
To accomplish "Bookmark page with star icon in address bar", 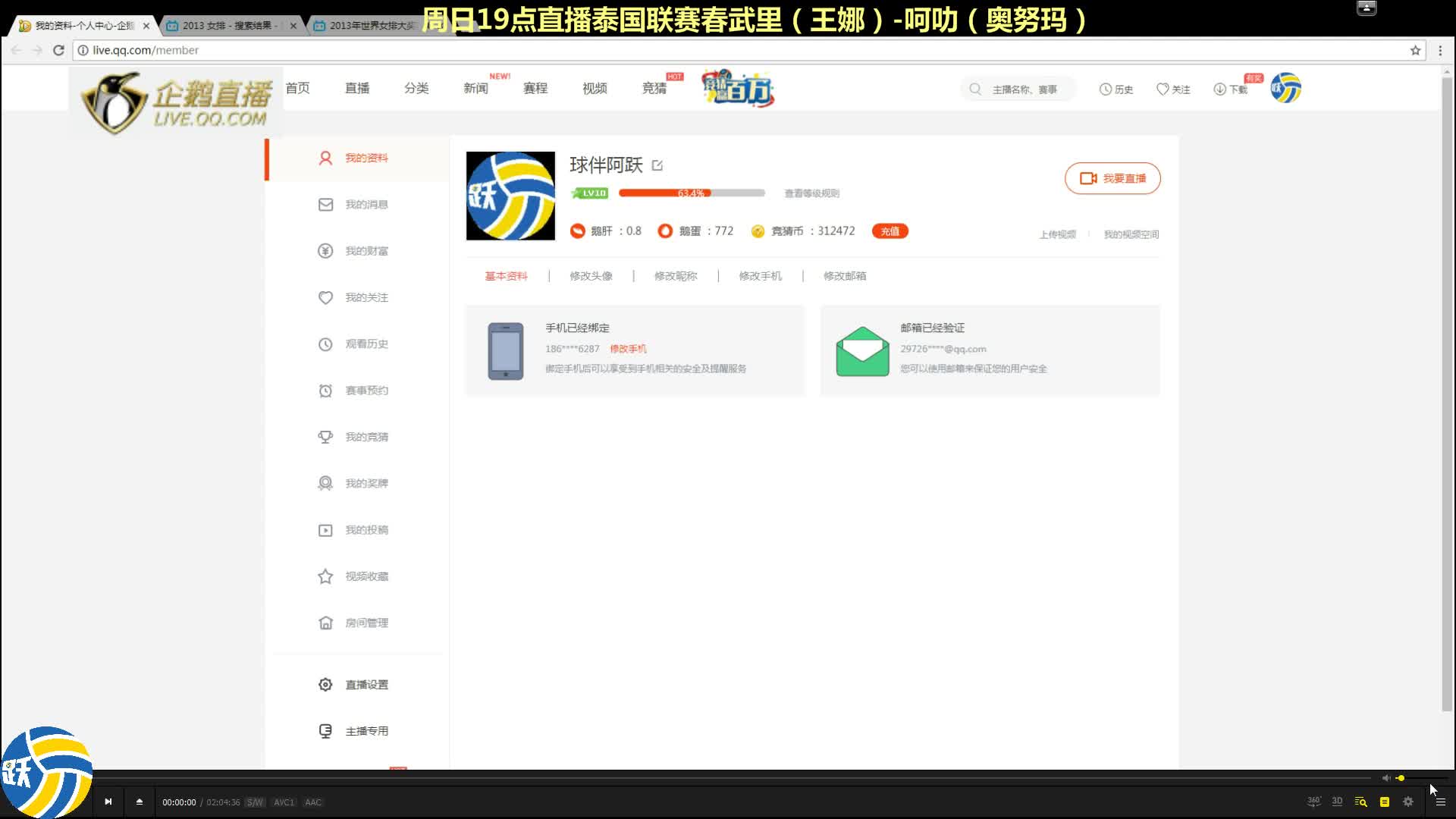I will tap(1415, 50).
